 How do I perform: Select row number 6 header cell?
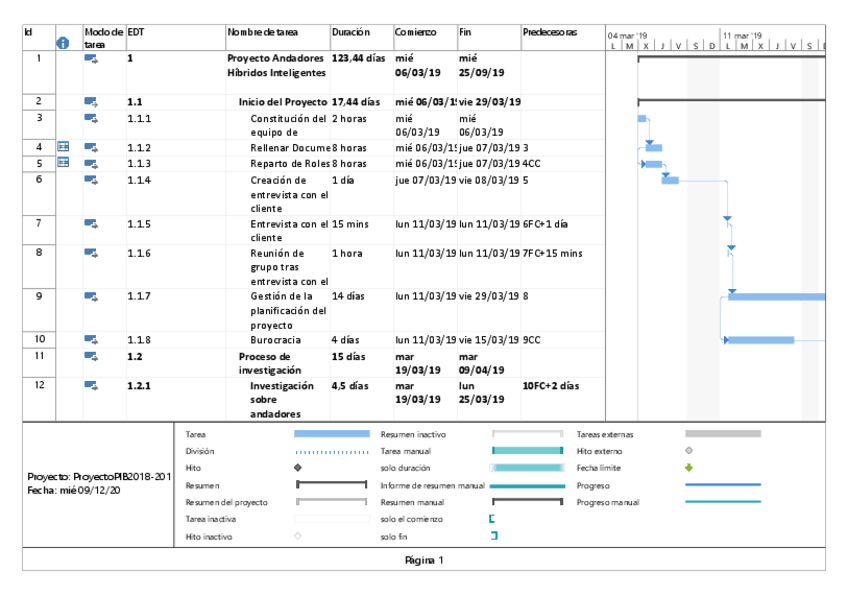pos(38,179)
